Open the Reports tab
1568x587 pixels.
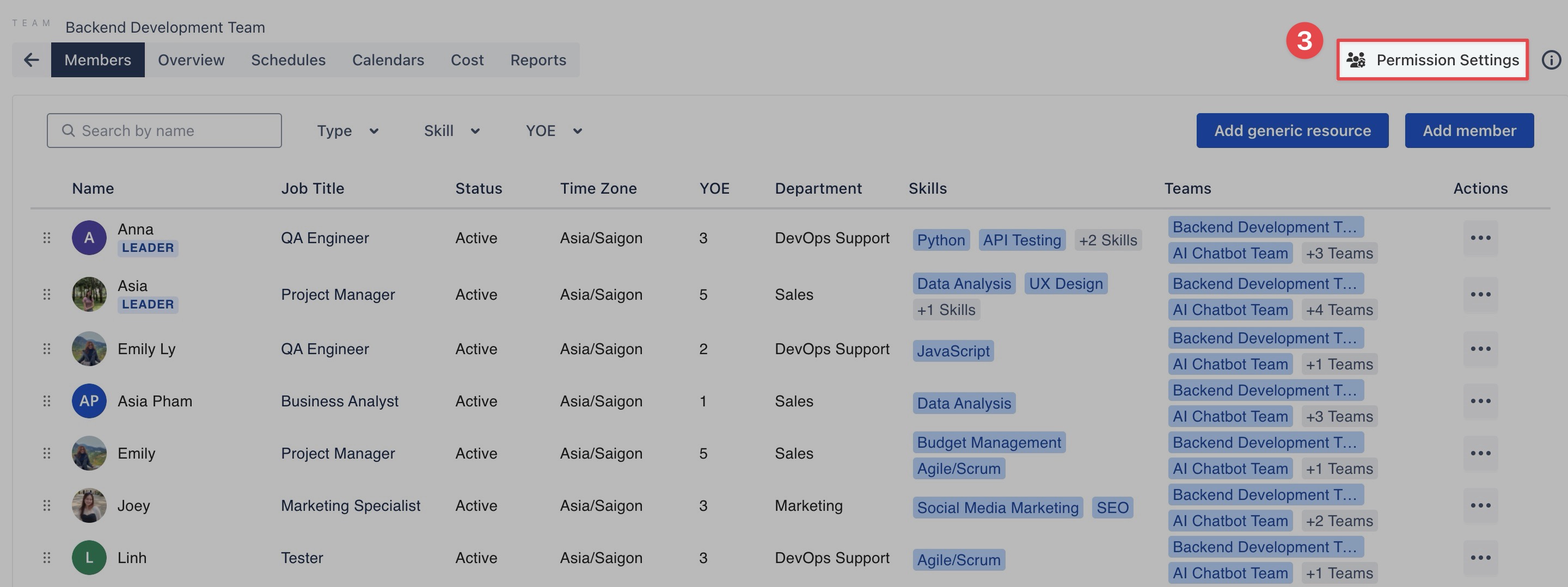pos(538,60)
